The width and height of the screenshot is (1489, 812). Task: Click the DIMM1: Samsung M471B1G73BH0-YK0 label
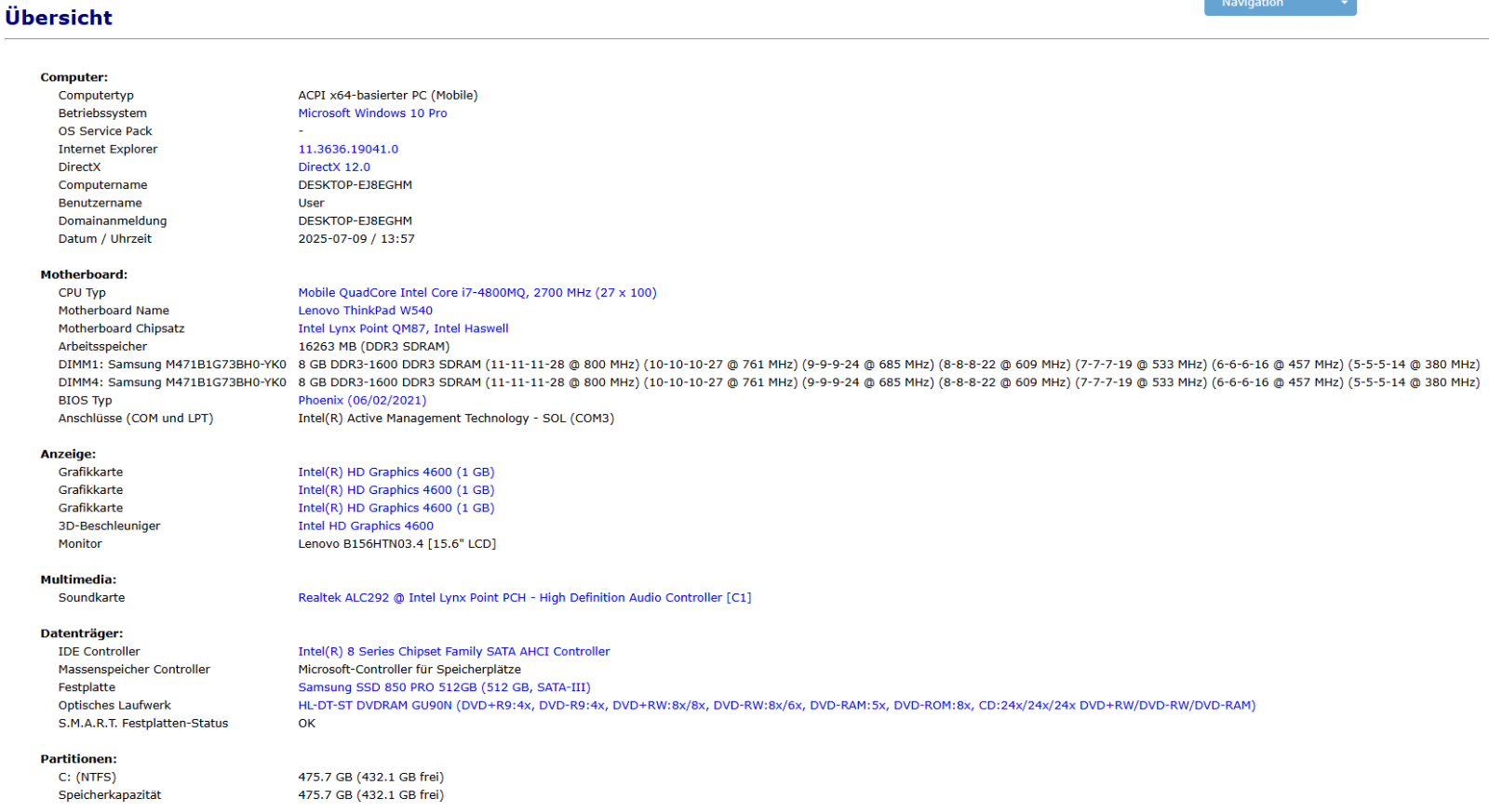pyautogui.click(x=172, y=365)
